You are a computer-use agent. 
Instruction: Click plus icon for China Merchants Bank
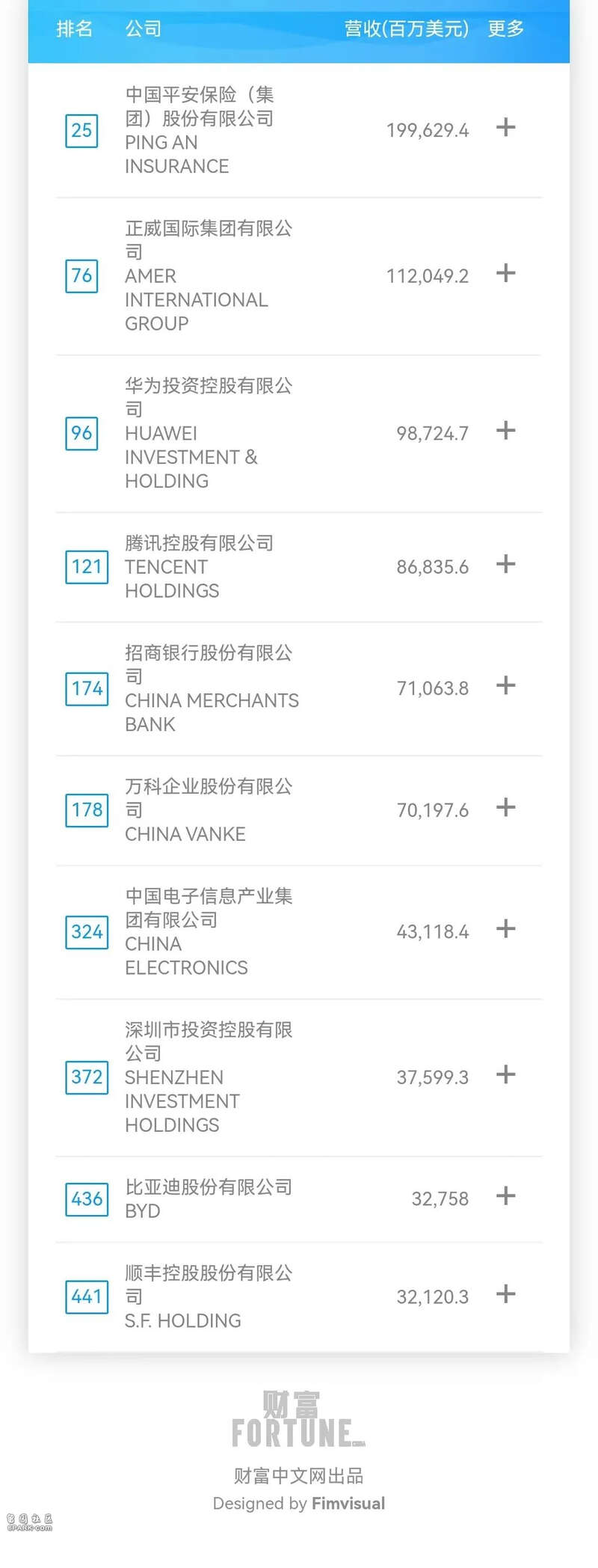pyautogui.click(x=506, y=685)
